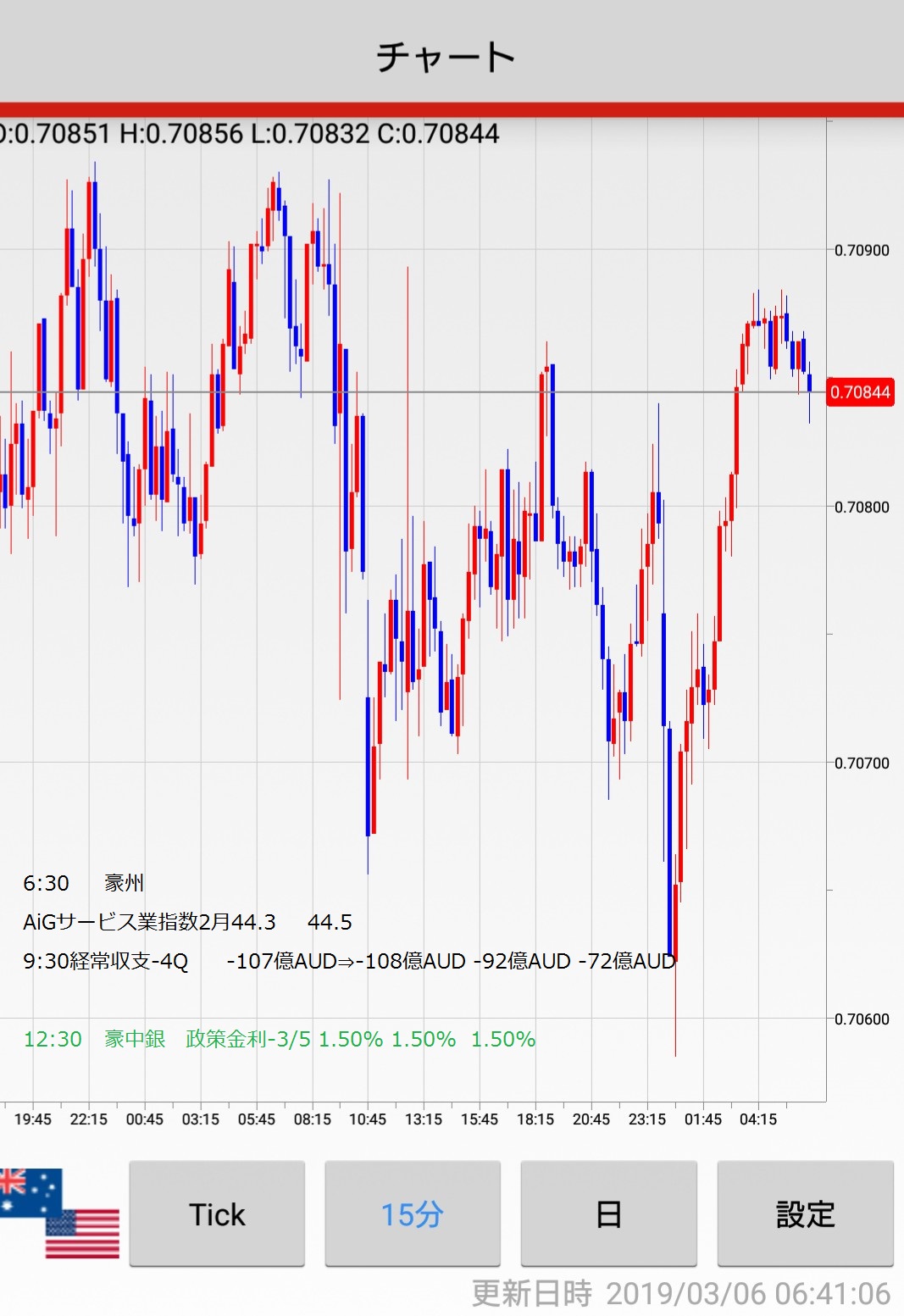Click the 0.70600 price axis label
Image resolution: width=904 pixels, height=1316 pixels.
862,1019
